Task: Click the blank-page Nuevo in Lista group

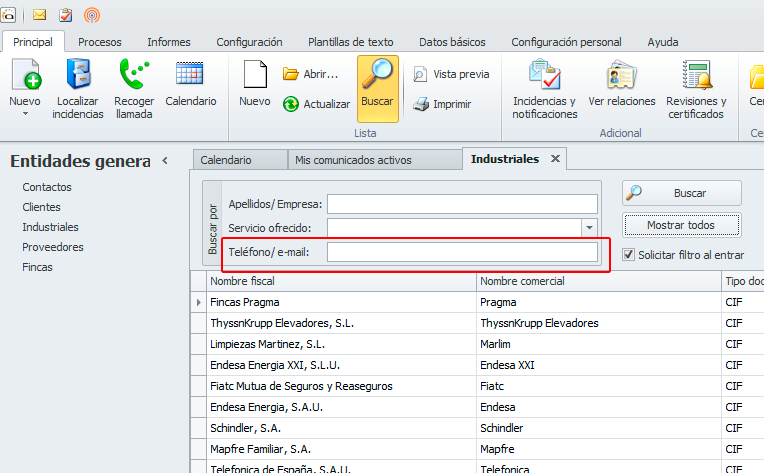Action: point(255,83)
